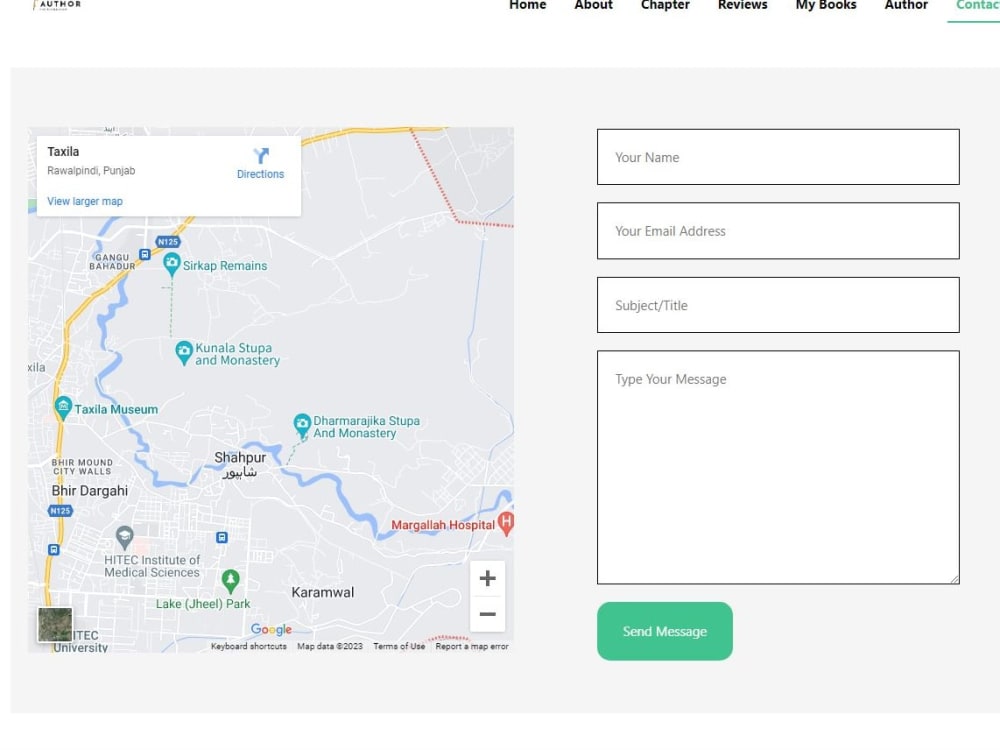This screenshot has height=750, width=1000.
Task: Focus Your Email Address field
Action: (778, 231)
